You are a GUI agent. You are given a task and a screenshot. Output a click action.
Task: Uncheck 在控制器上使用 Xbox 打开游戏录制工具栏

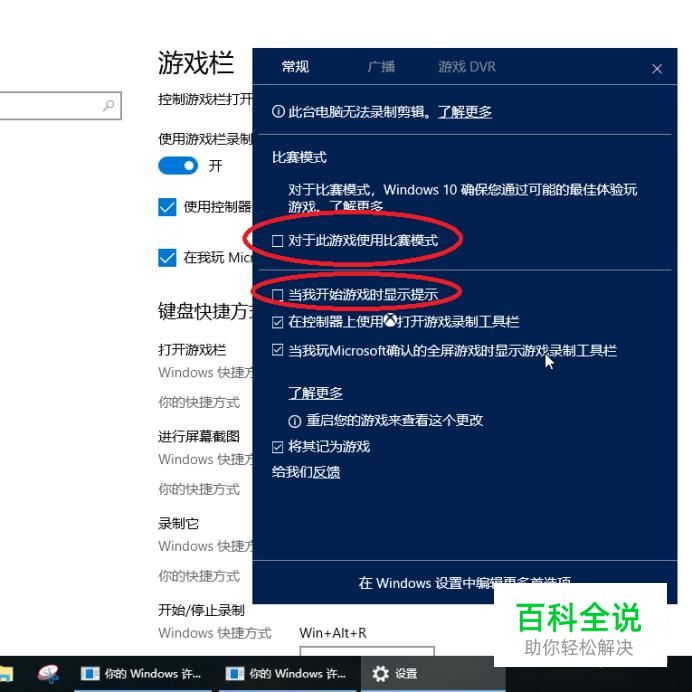point(277,323)
